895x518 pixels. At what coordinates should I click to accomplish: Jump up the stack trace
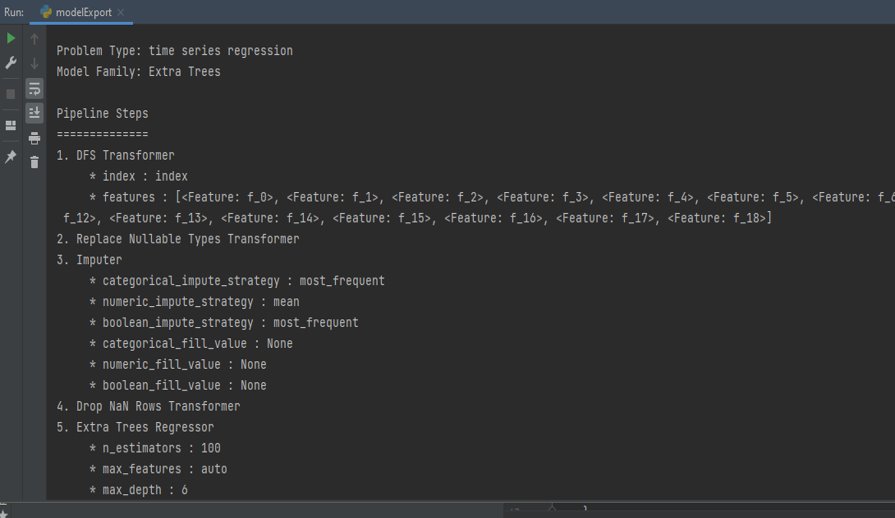click(34, 39)
